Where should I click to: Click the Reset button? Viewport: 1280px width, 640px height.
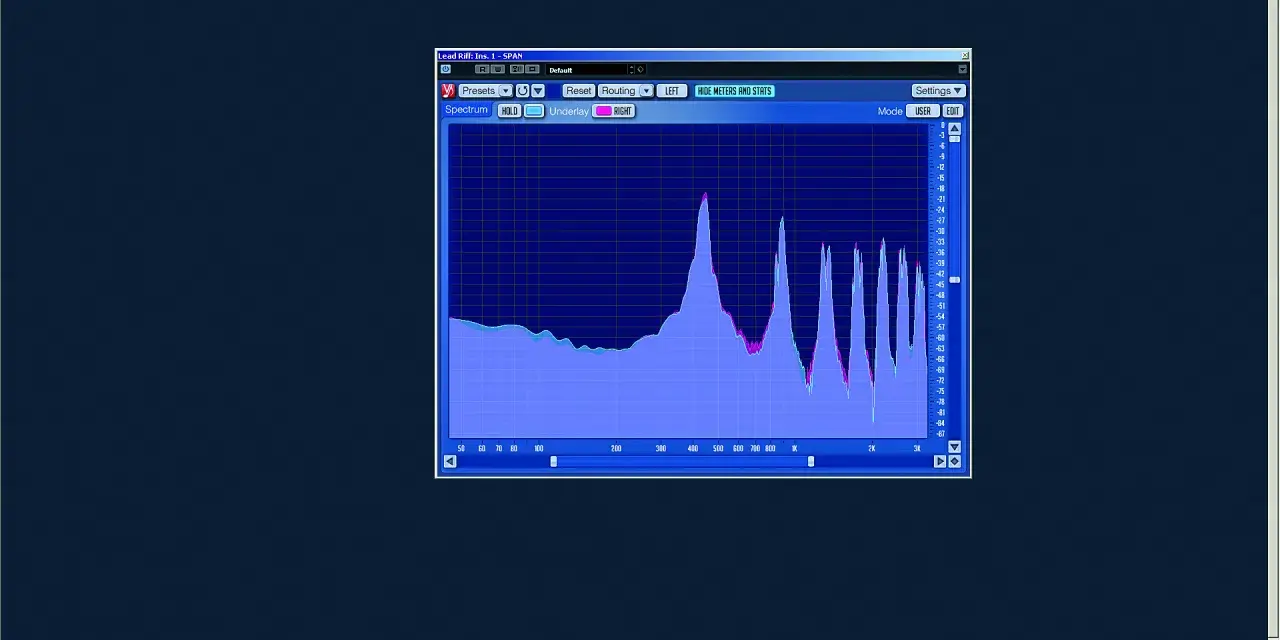578,91
